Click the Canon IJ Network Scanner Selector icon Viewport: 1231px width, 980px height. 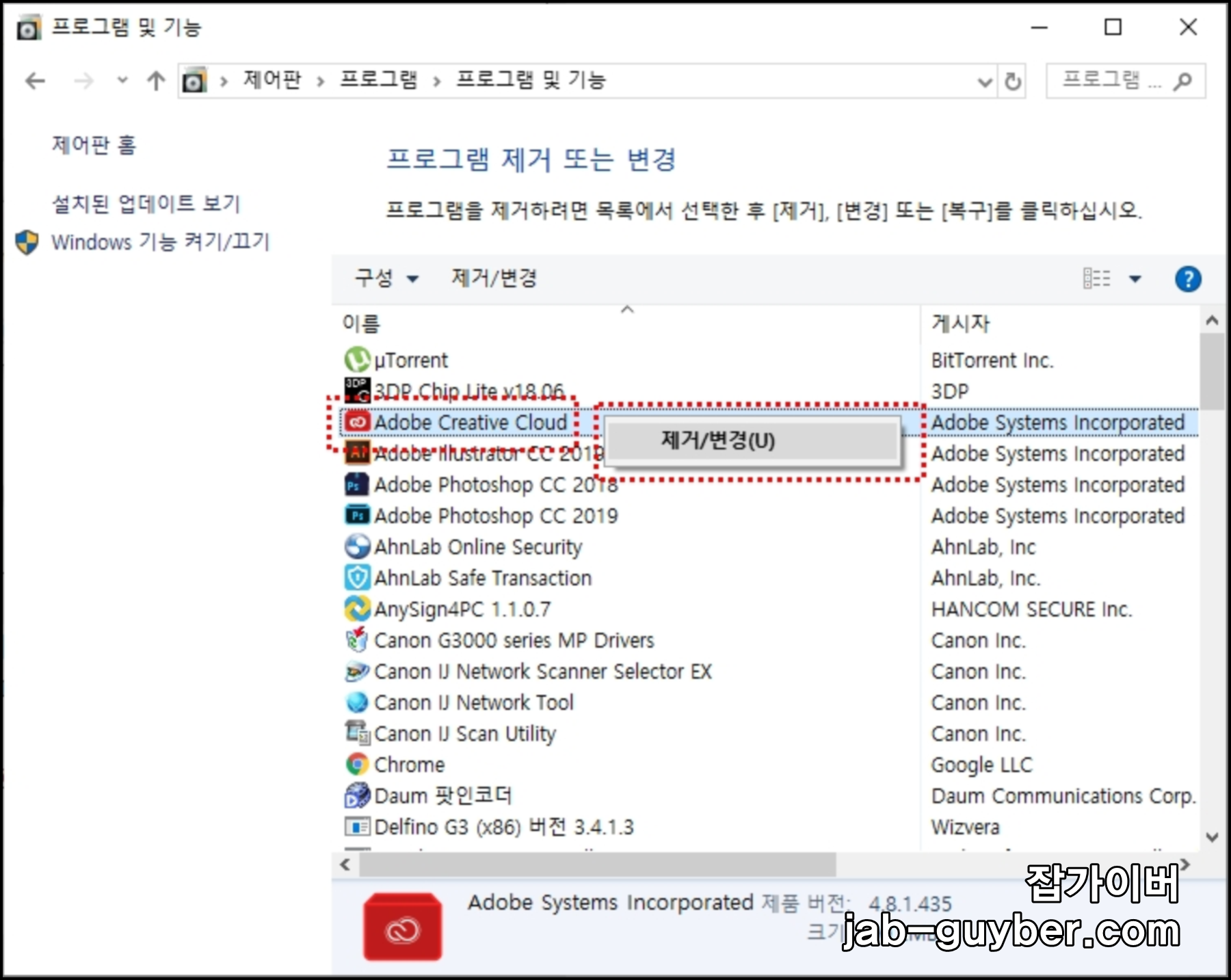pos(357,671)
